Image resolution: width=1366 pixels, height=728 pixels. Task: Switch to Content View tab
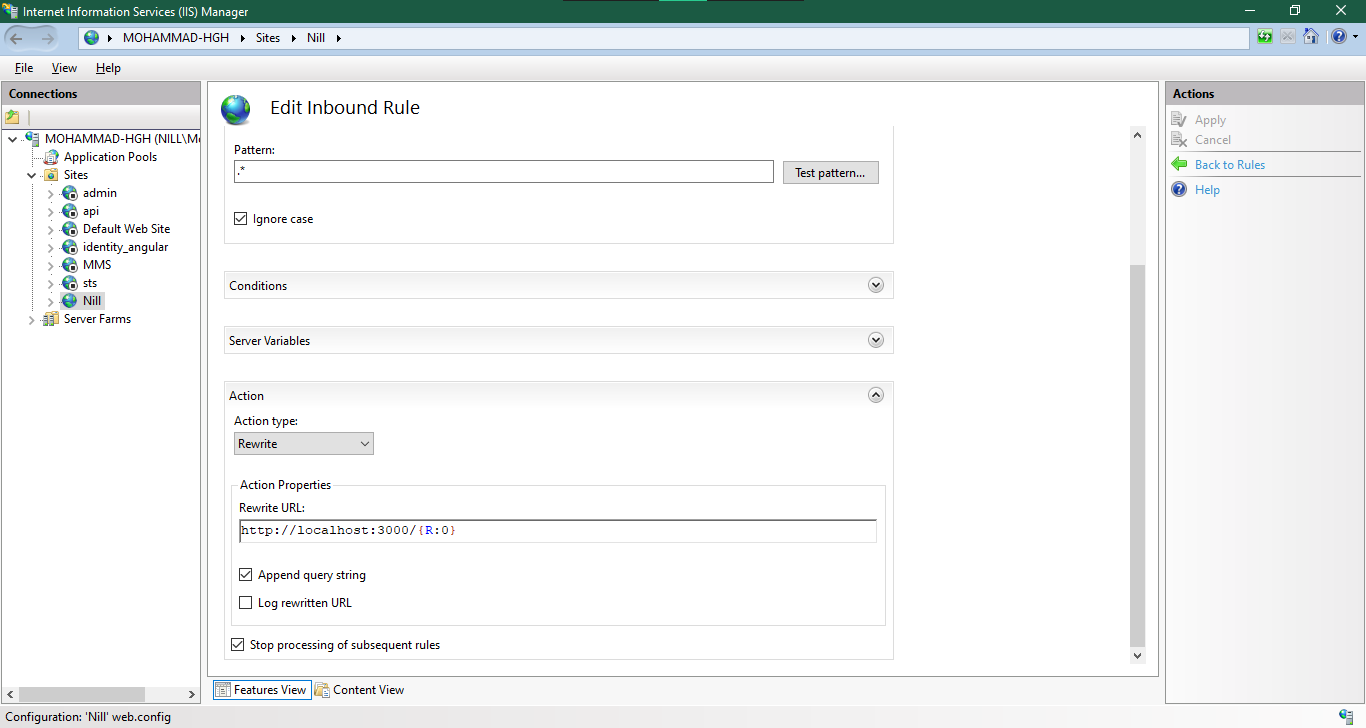tap(359, 690)
